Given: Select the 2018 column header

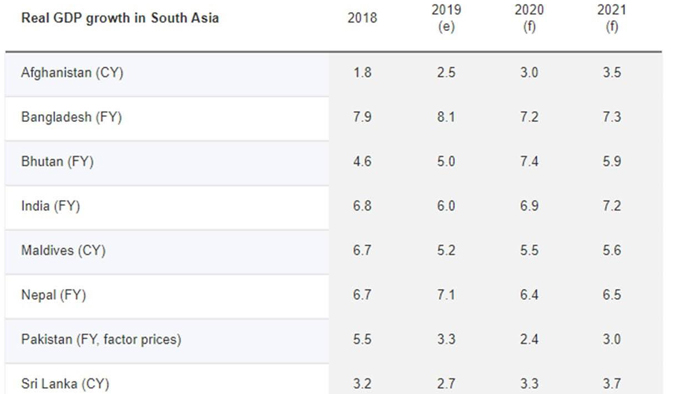Looking at the screenshot, I should (362, 18).
